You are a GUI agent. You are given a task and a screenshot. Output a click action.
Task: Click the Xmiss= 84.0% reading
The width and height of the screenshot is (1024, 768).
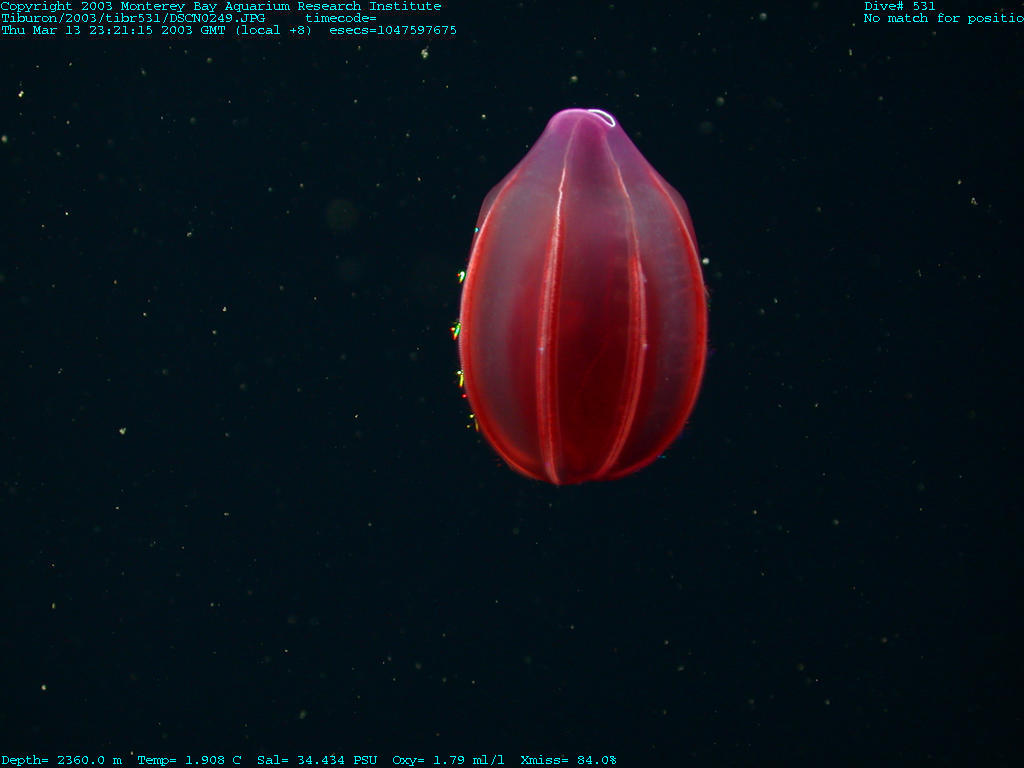(x=568, y=760)
